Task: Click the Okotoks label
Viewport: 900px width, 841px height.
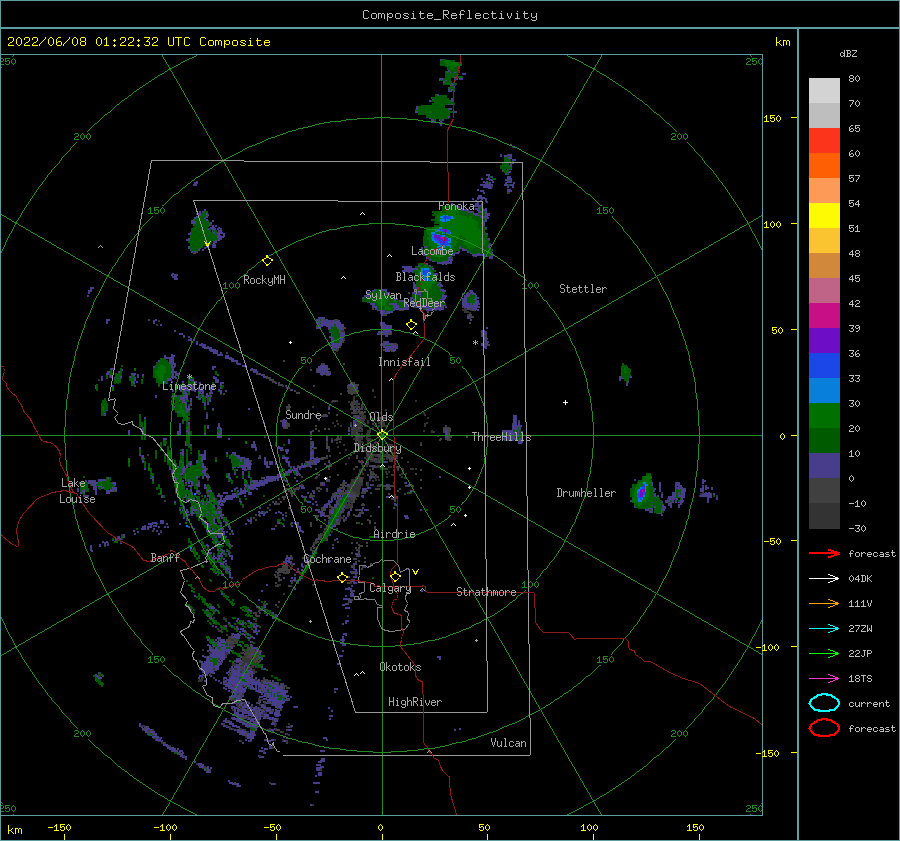Action: [400, 667]
